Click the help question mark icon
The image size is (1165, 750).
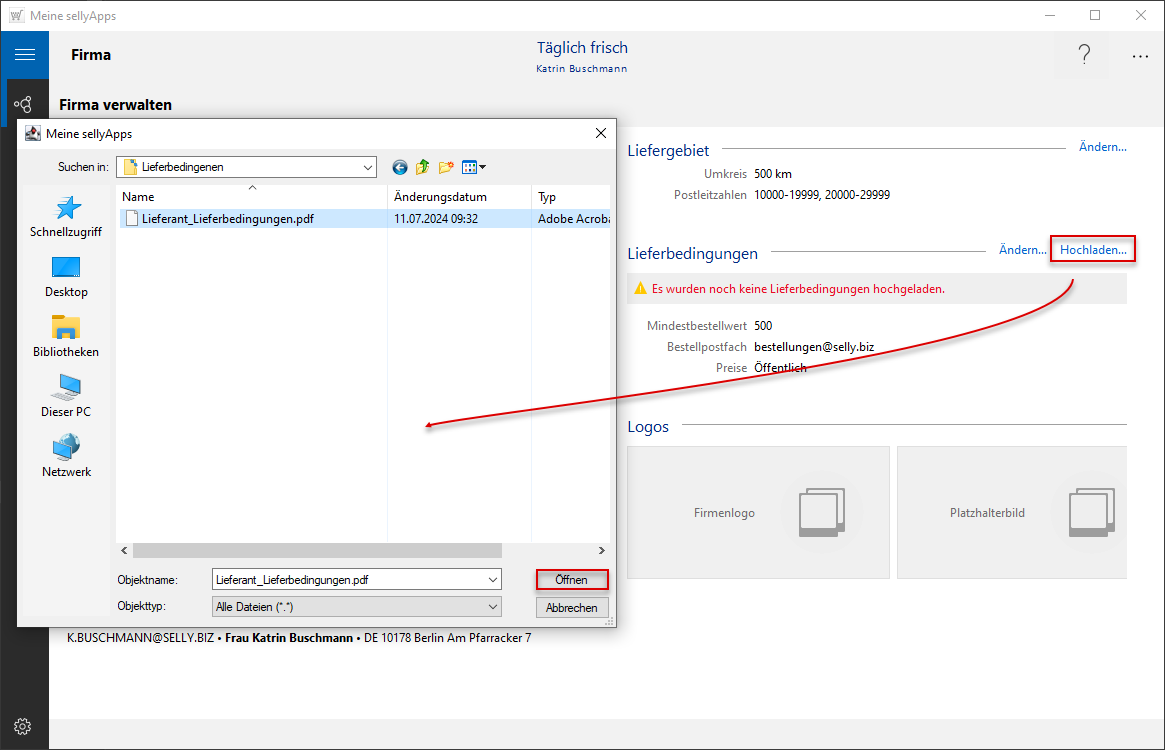click(1084, 56)
